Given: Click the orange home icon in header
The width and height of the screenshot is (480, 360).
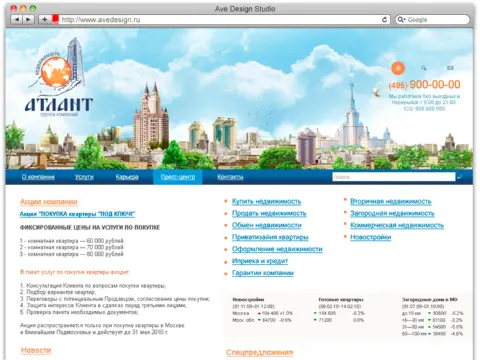Looking at the screenshot, I should 398,68.
